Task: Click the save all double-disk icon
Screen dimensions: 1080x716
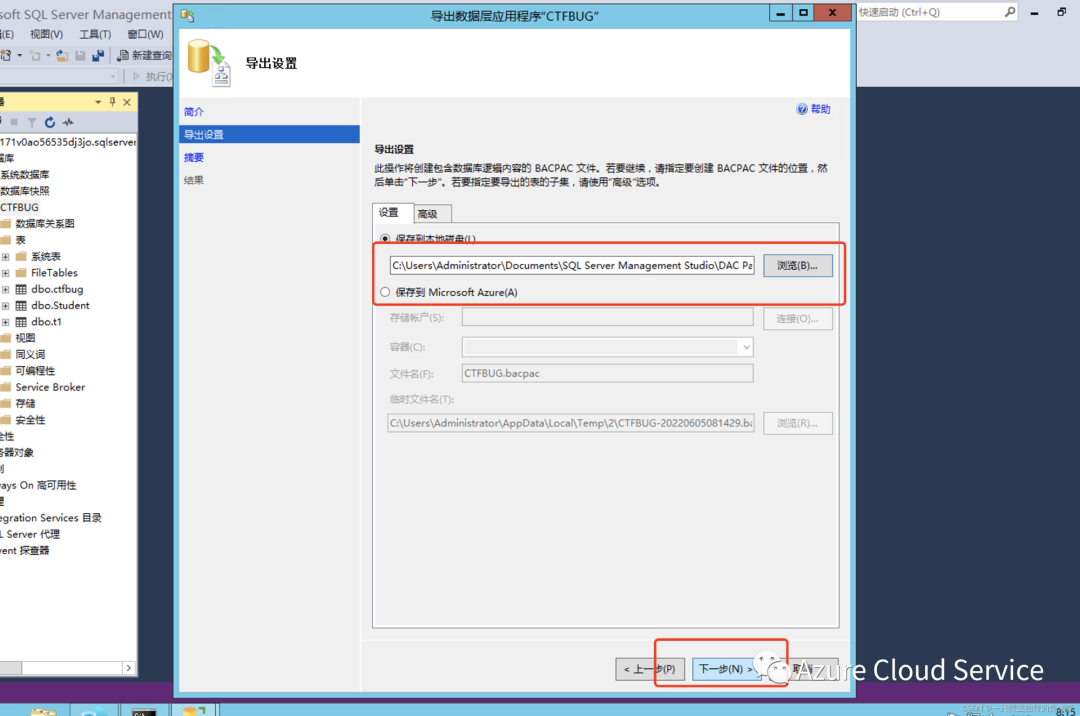Action: tap(98, 56)
